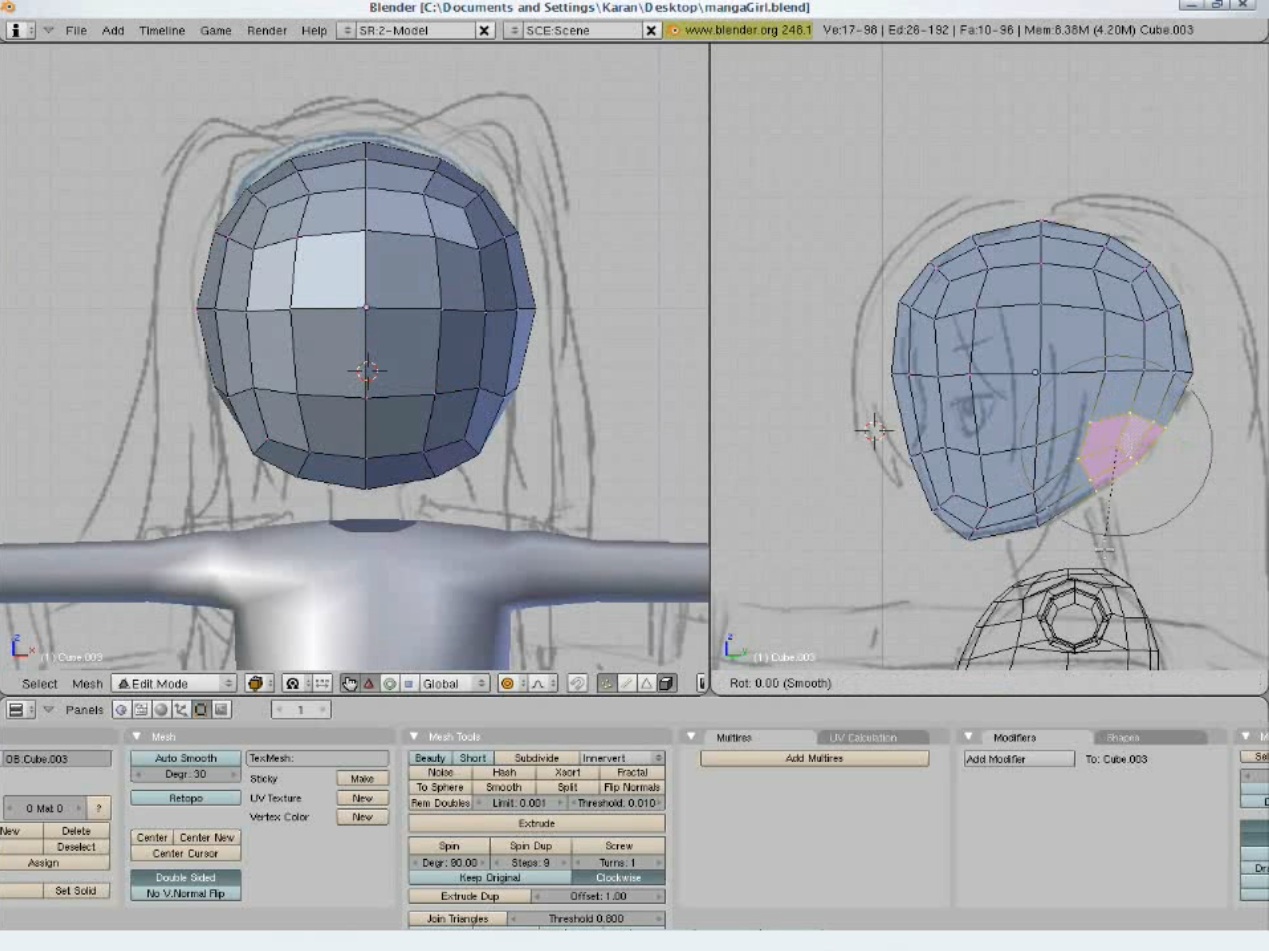
Task: Click the edge select mode icon
Action: 626,683
